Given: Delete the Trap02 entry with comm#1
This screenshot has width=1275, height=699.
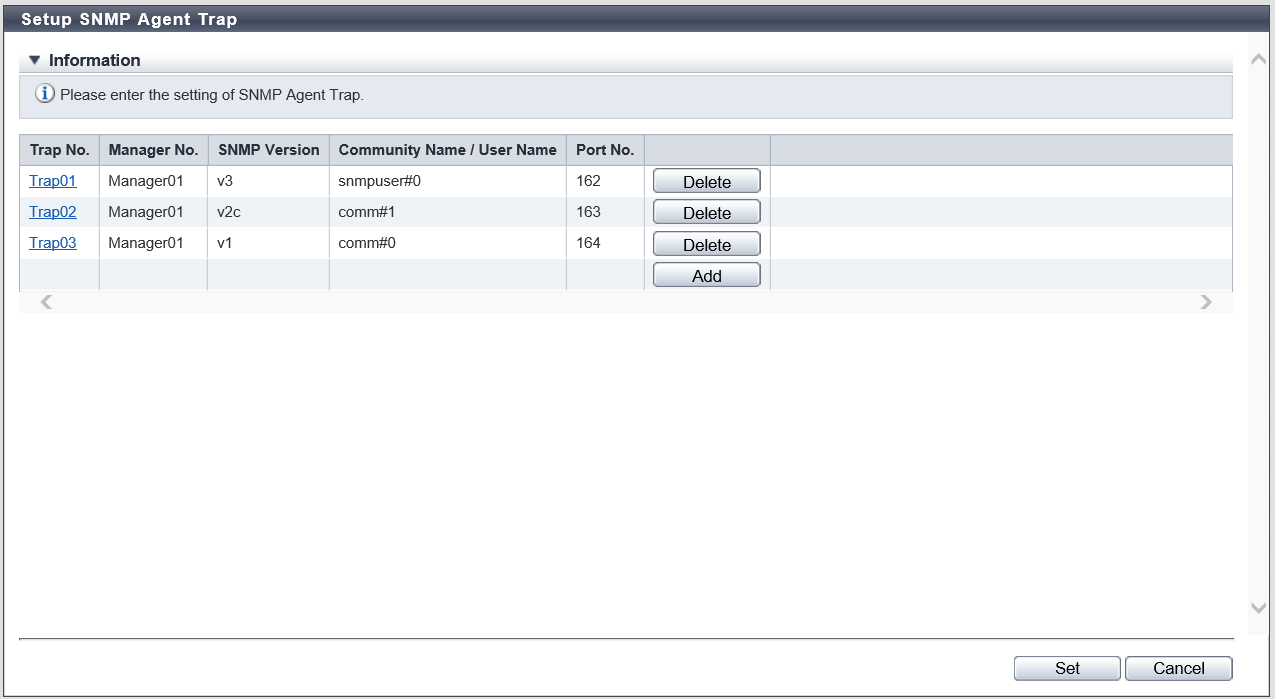Looking at the screenshot, I should pyautogui.click(x=706, y=213).
